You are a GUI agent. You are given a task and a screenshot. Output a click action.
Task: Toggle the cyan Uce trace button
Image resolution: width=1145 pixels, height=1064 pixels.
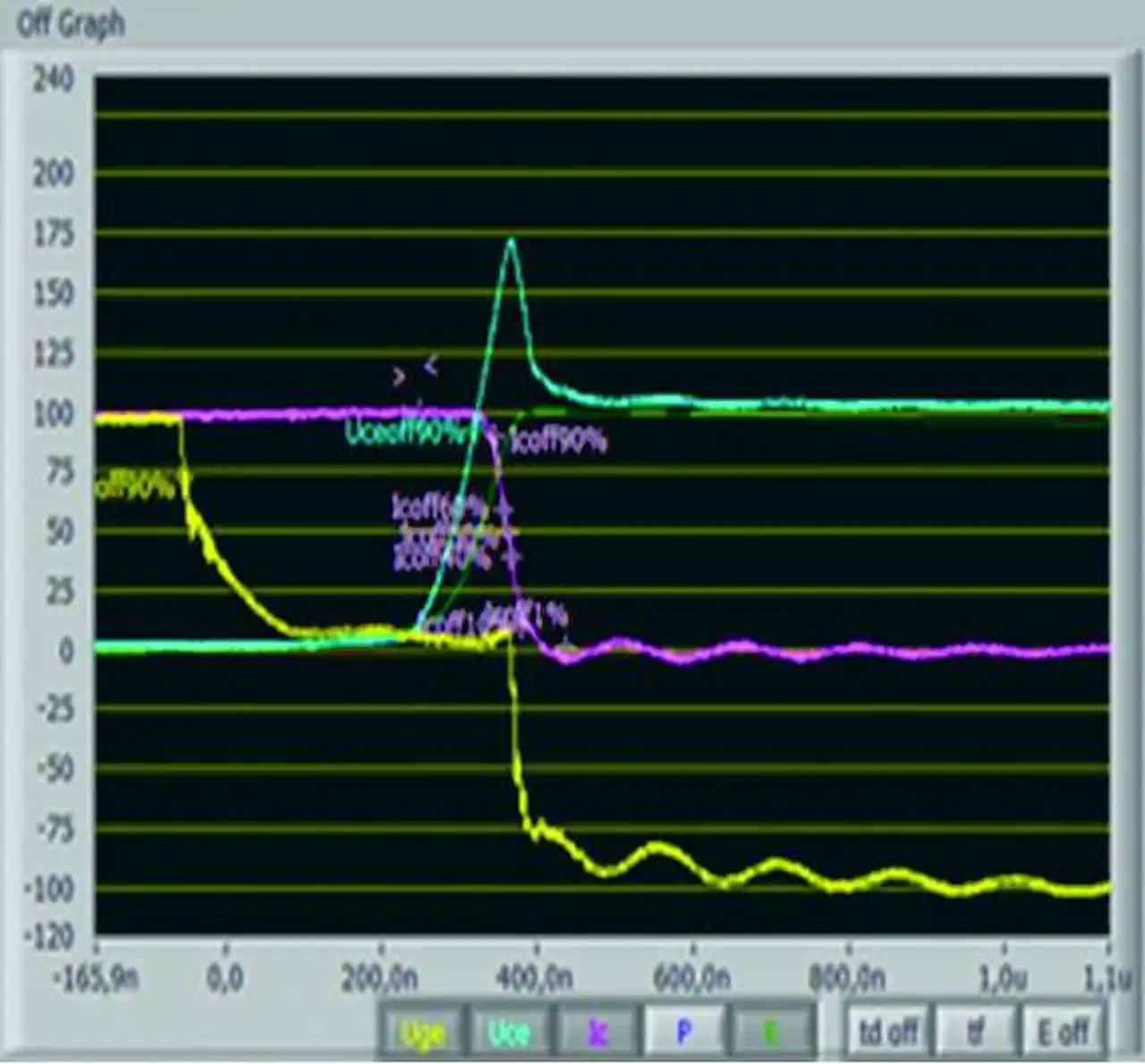pos(509,1033)
